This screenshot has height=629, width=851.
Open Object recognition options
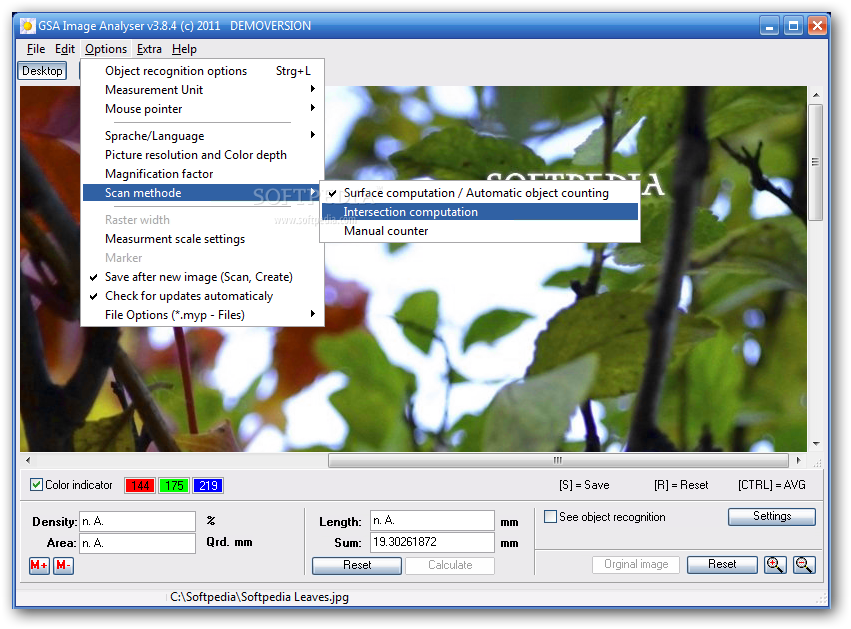(203, 71)
